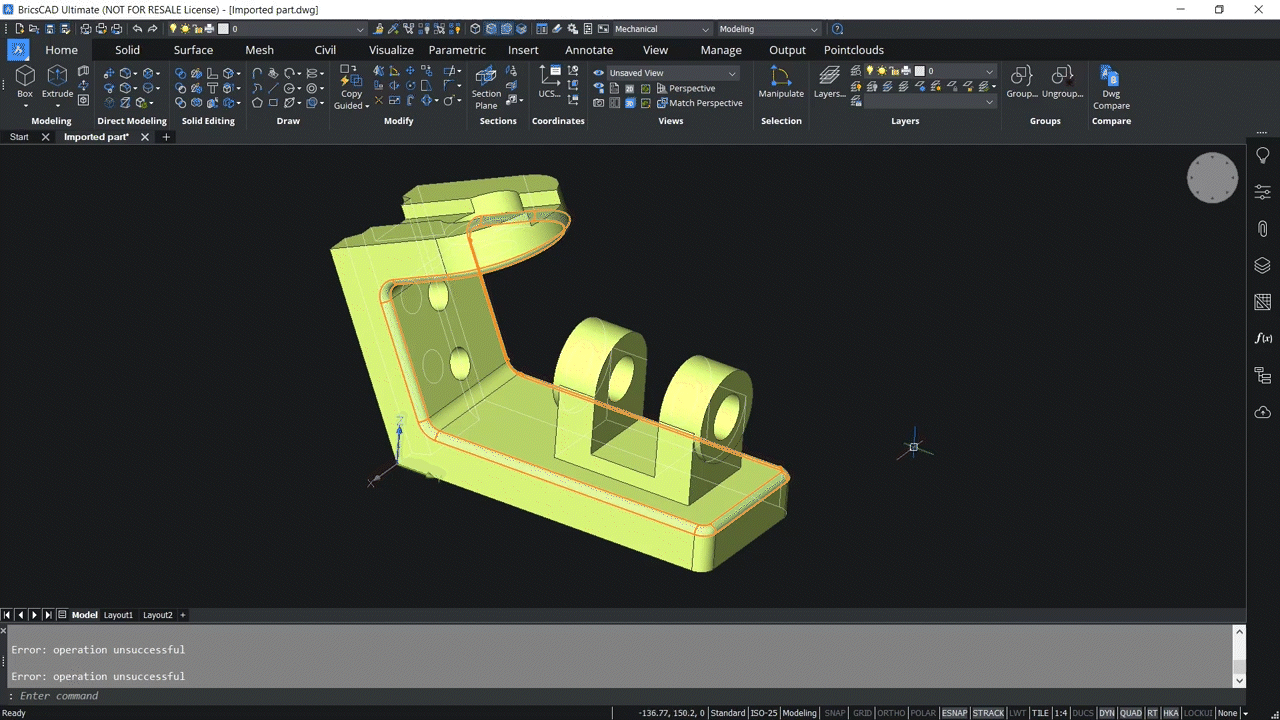Open the Layout1 tab
Image resolution: width=1280 pixels, height=720 pixels.
117,614
